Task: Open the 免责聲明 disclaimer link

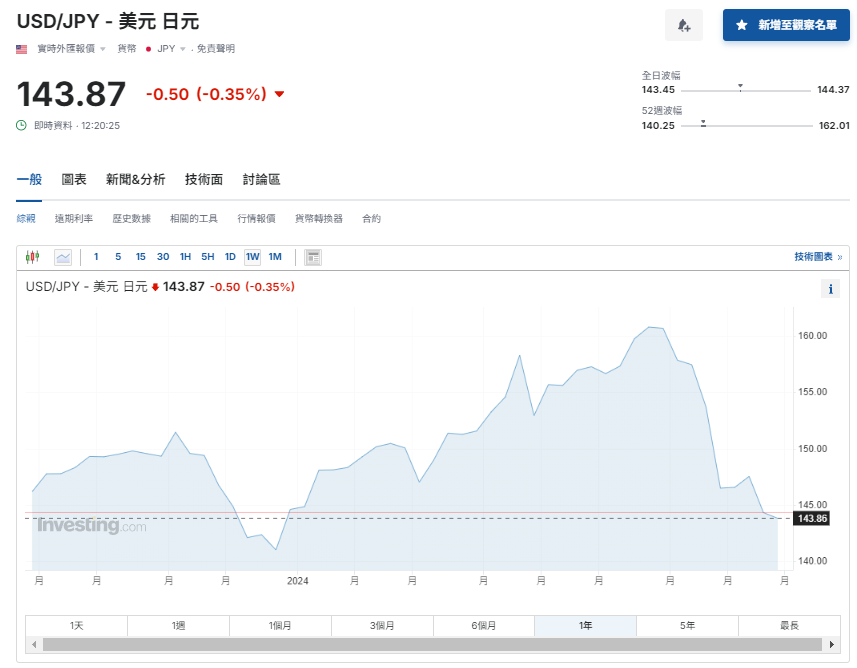Action: point(217,47)
